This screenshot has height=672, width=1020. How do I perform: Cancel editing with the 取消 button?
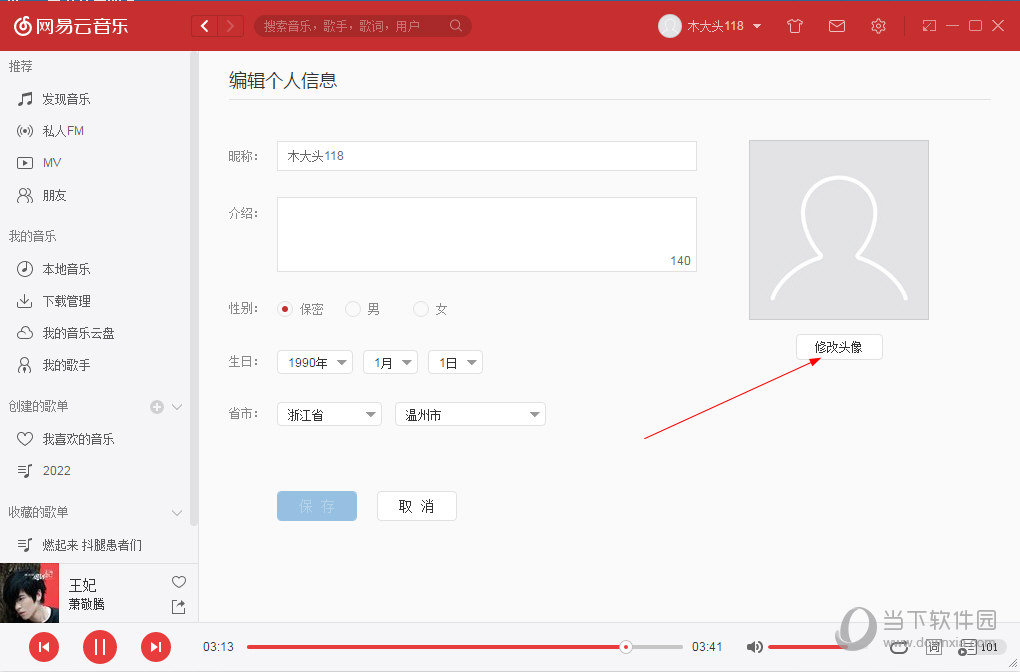click(416, 506)
